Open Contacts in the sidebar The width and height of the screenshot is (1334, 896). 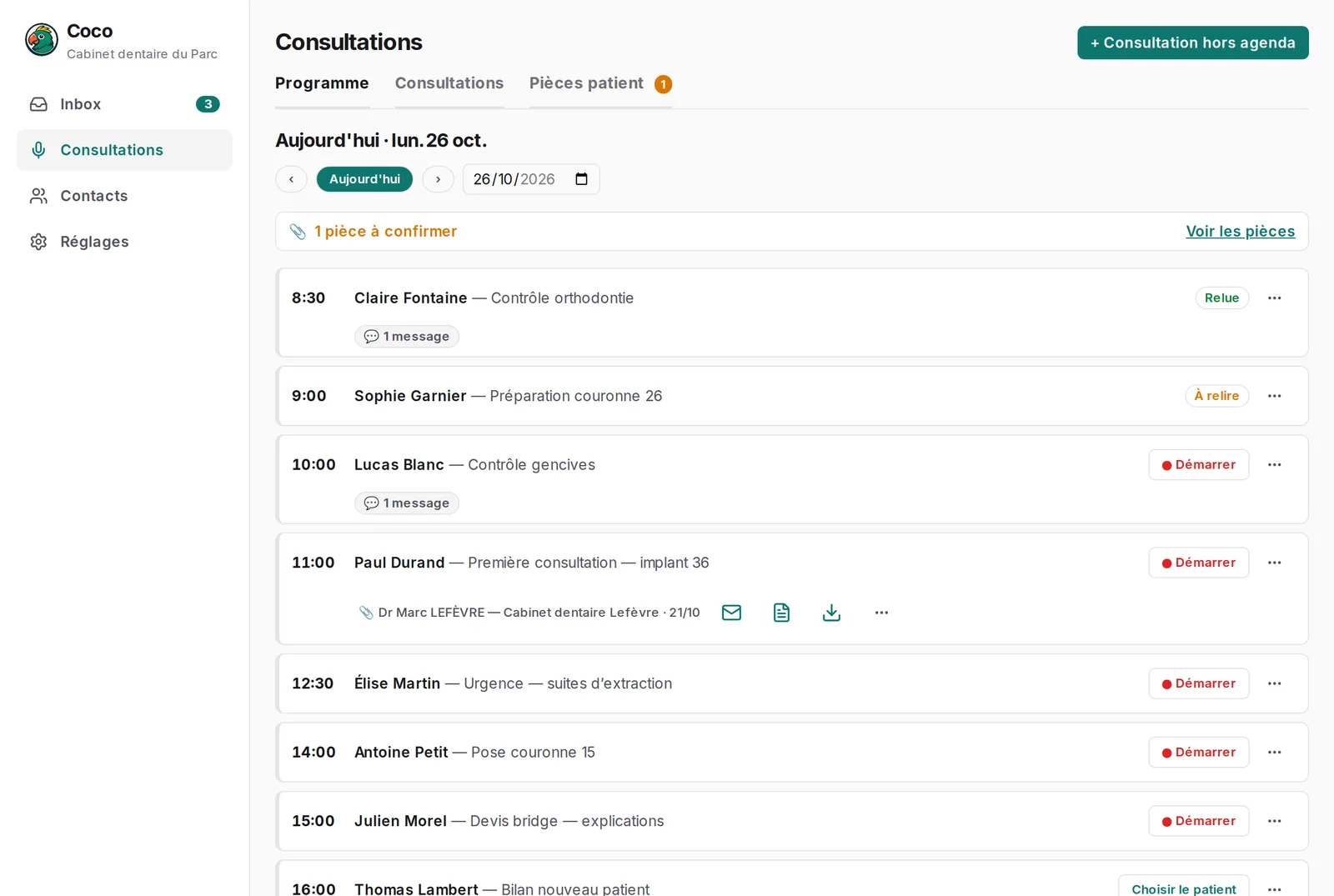124,196
